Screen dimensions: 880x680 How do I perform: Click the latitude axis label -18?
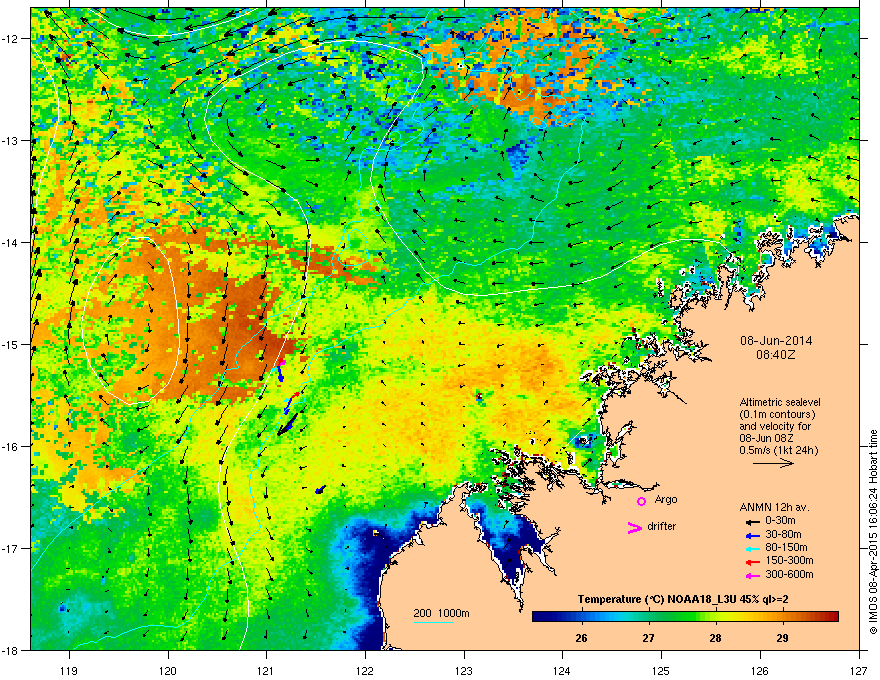click(x=11, y=650)
